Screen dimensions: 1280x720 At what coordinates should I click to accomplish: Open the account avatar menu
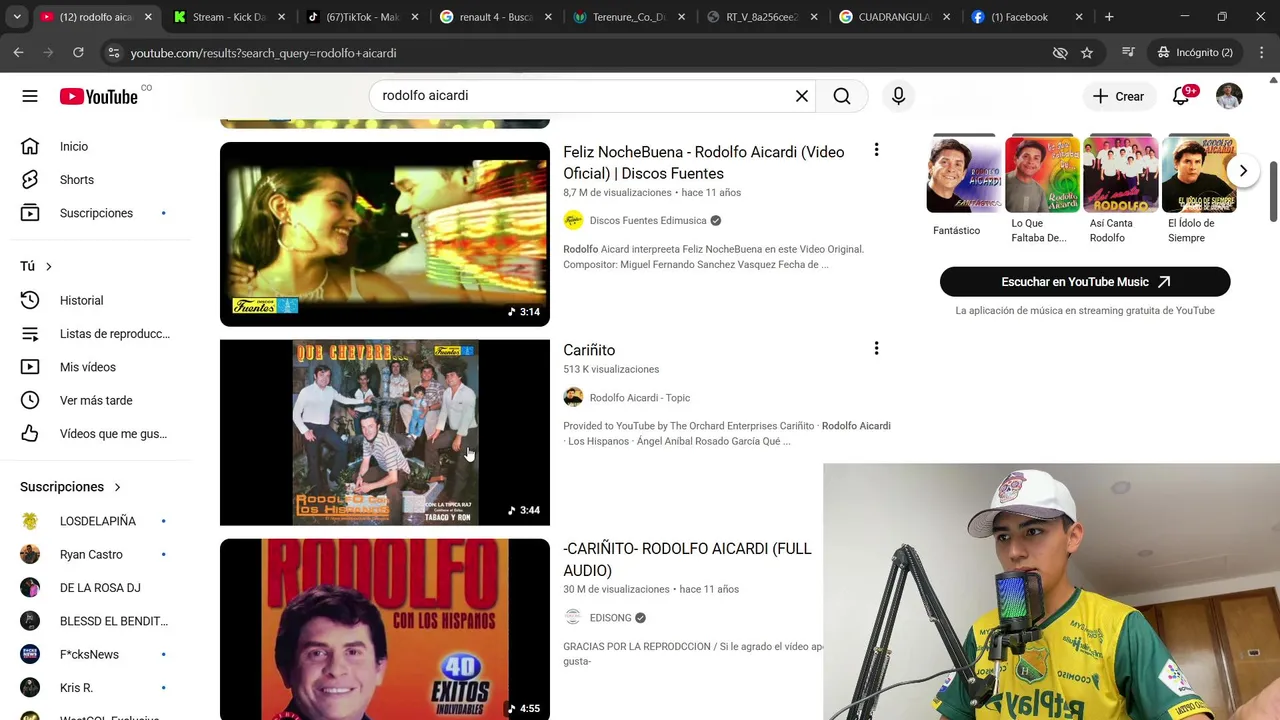coord(1229,96)
